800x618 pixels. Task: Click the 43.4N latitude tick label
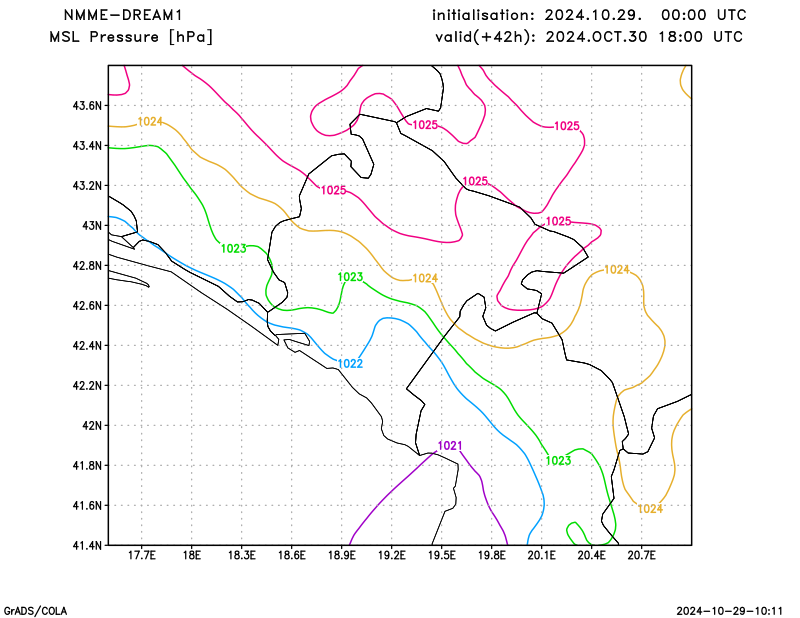[87, 146]
